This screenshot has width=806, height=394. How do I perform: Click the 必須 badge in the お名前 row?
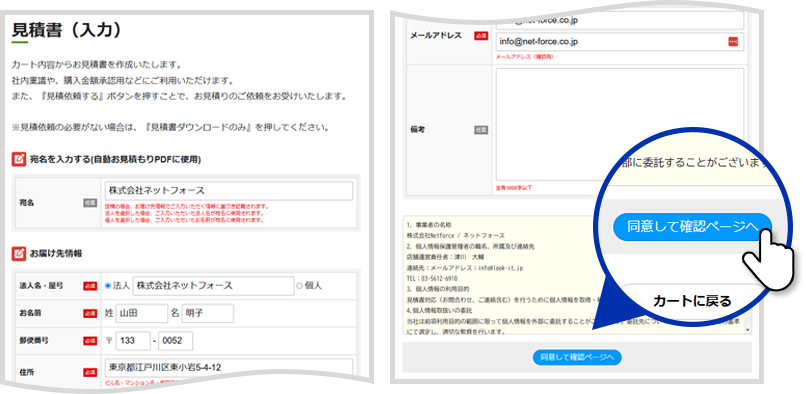(x=90, y=313)
